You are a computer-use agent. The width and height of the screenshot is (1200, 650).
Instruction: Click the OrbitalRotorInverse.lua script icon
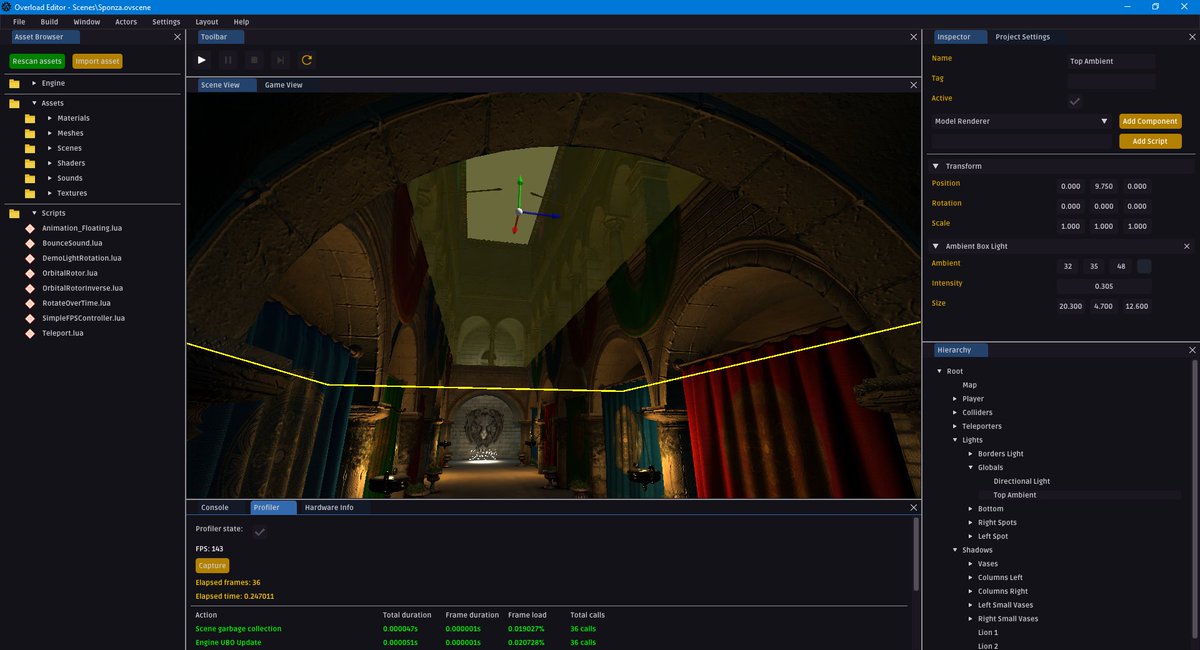click(x=30, y=288)
